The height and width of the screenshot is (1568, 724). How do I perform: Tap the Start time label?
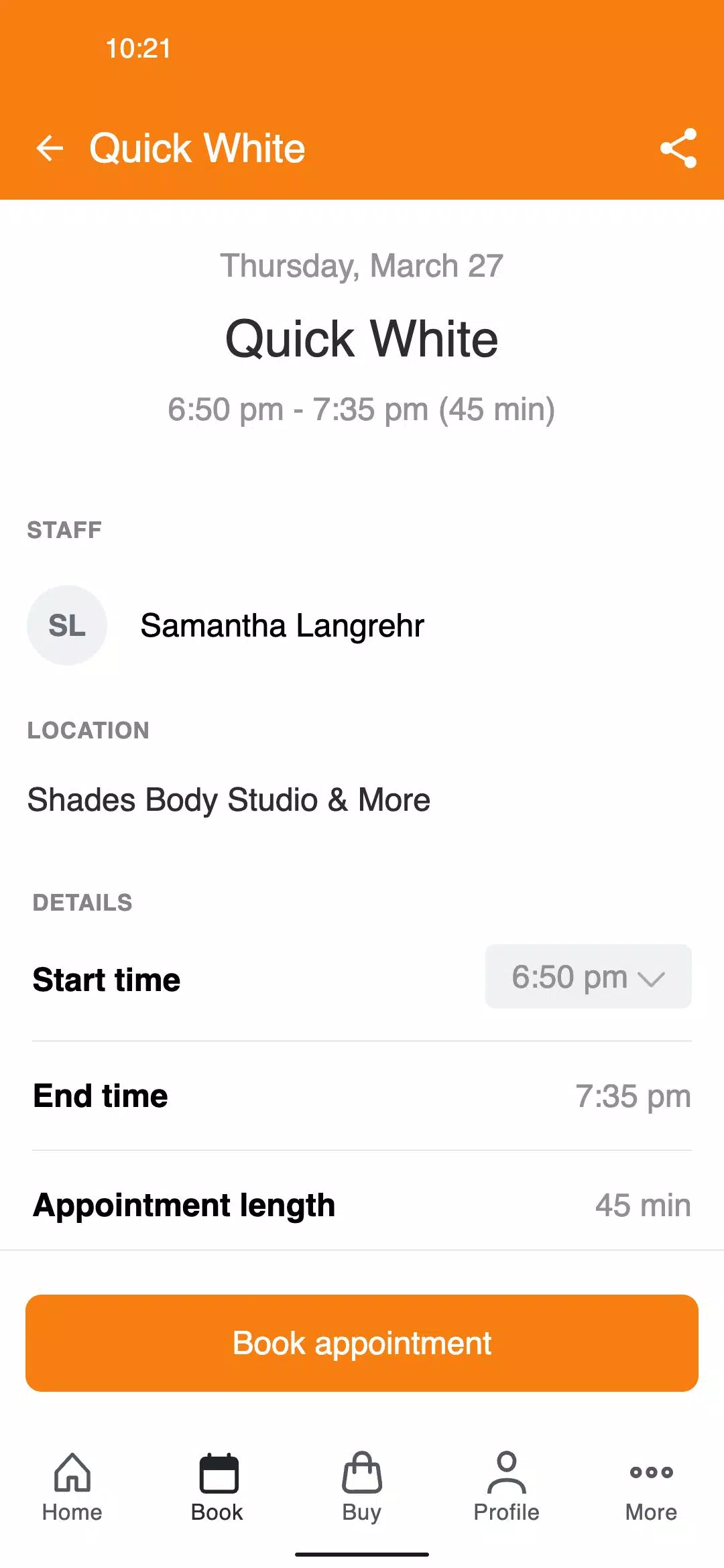pyautogui.click(x=107, y=980)
